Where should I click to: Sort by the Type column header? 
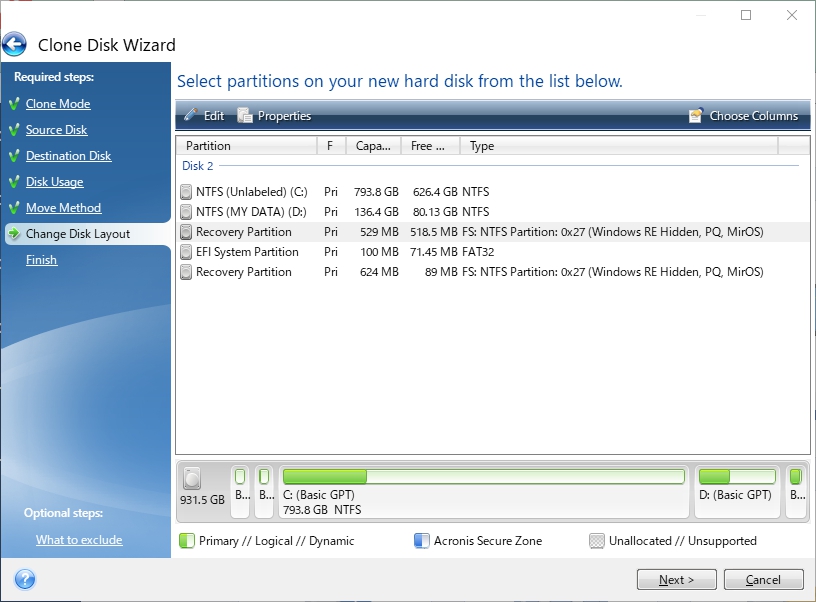pyautogui.click(x=620, y=146)
